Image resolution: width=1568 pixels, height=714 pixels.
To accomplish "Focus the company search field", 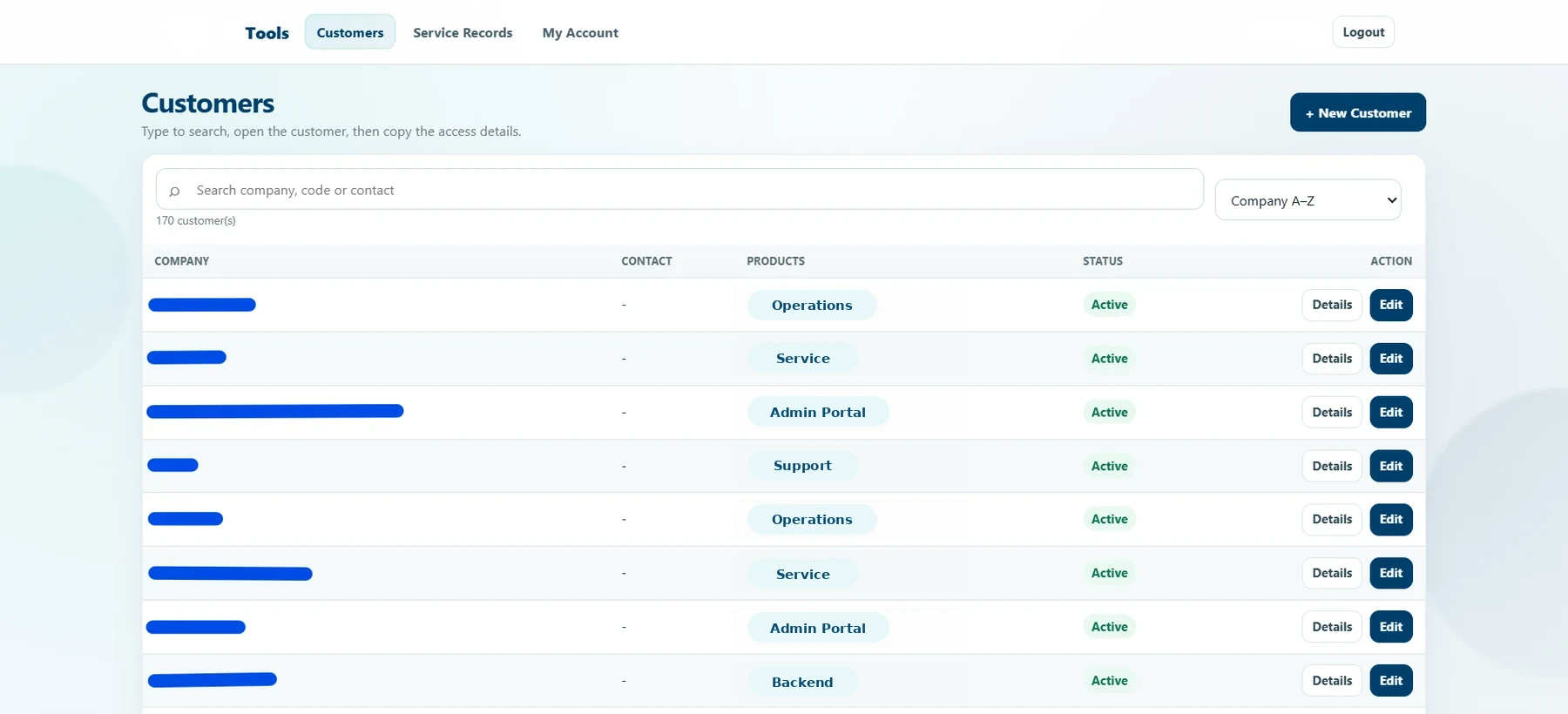I will (x=679, y=189).
